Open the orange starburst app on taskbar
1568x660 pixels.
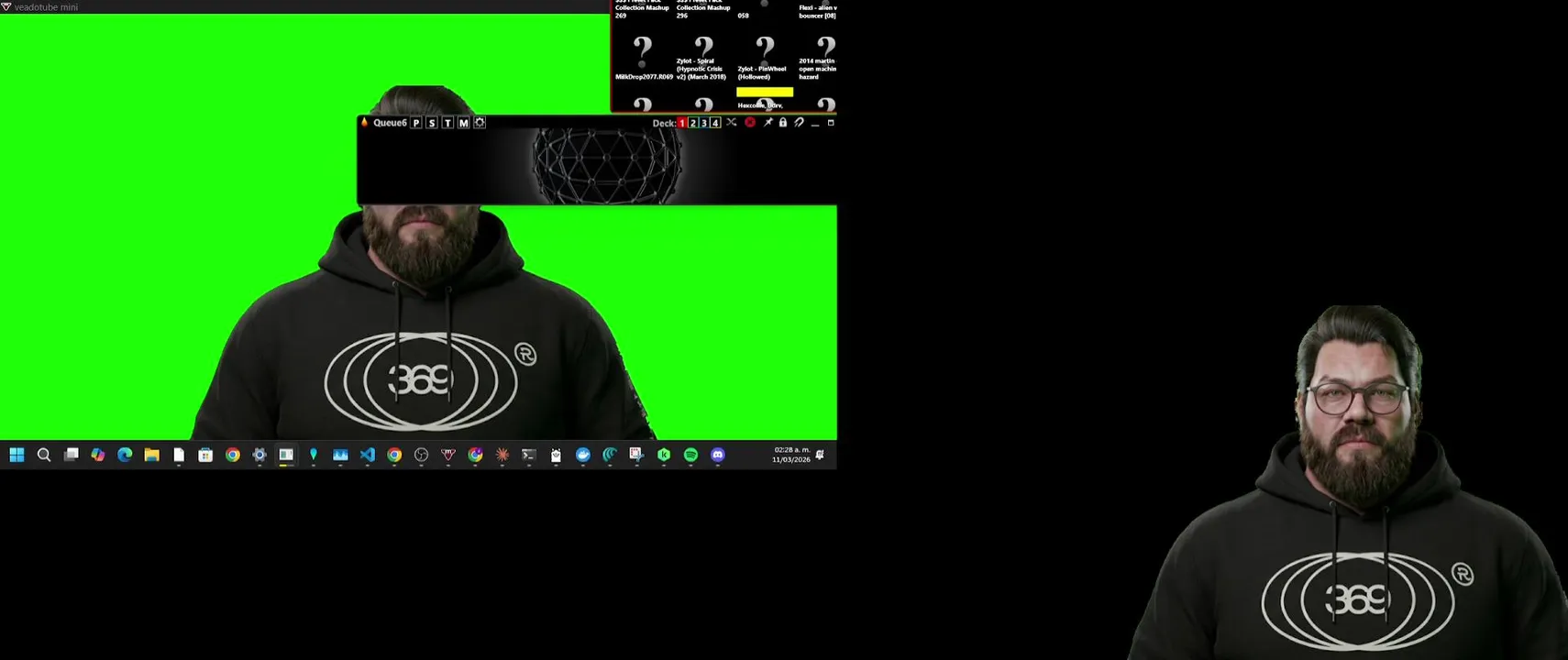[x=502, y=455]
